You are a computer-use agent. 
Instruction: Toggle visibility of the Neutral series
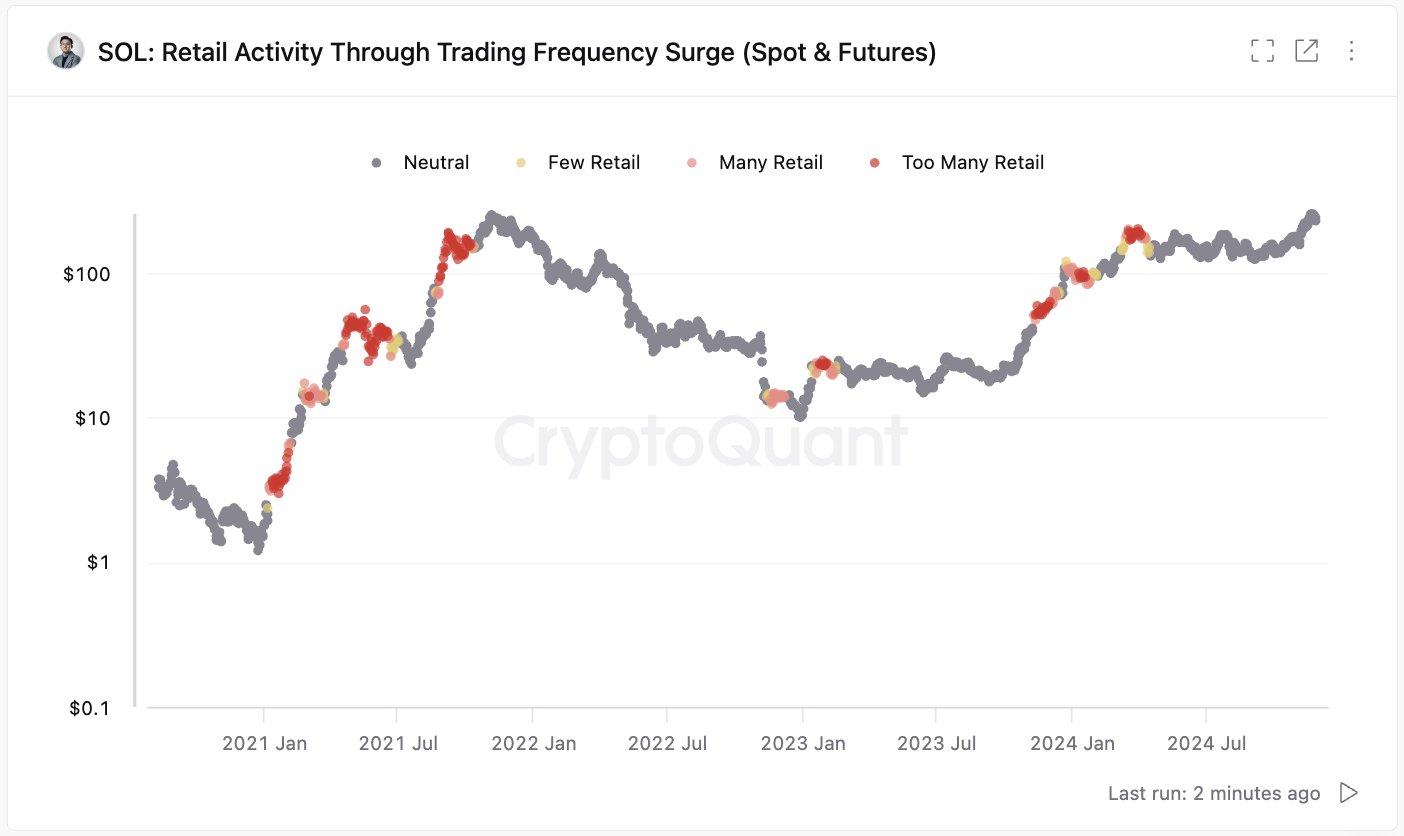click(374, 162)
